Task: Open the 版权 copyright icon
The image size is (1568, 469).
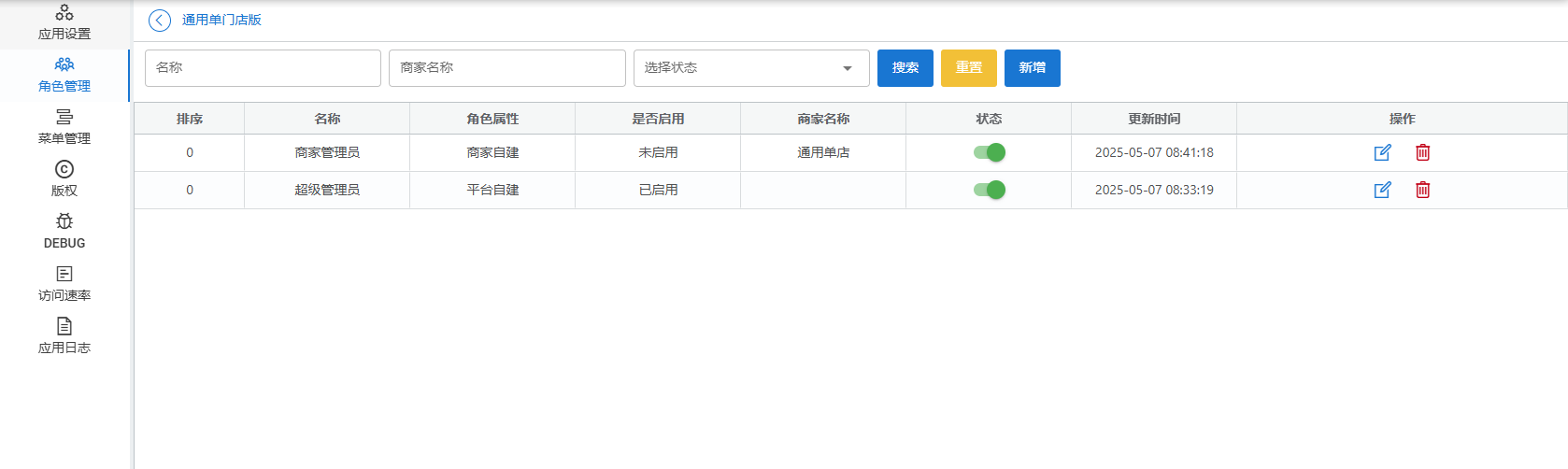Action: [64, 169]
